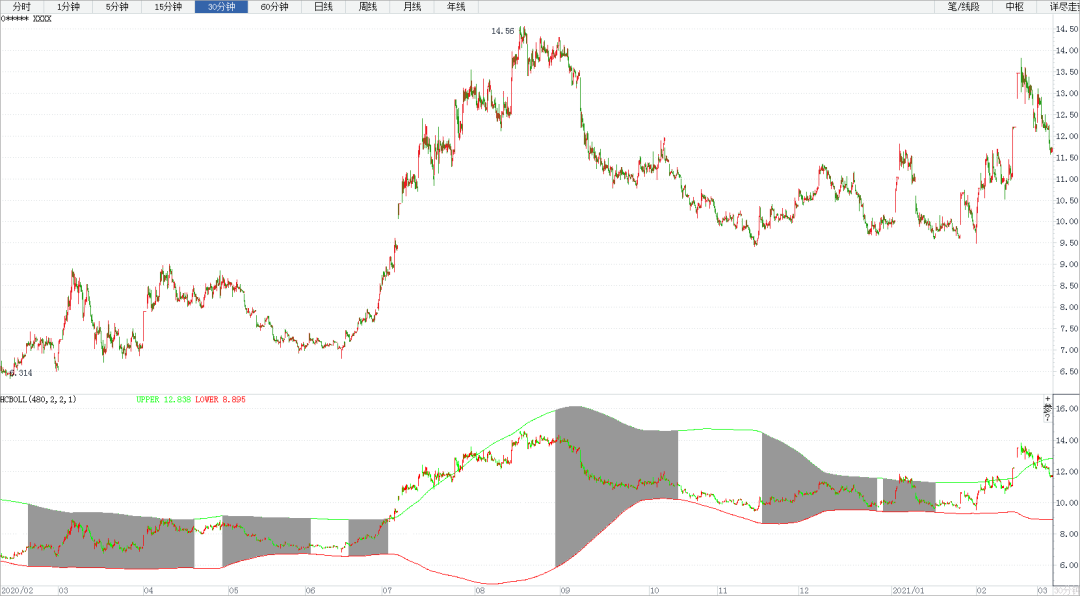Click the 2021/01 date axis marker
Screen dimensions: 1080x596
click(908, 591)
